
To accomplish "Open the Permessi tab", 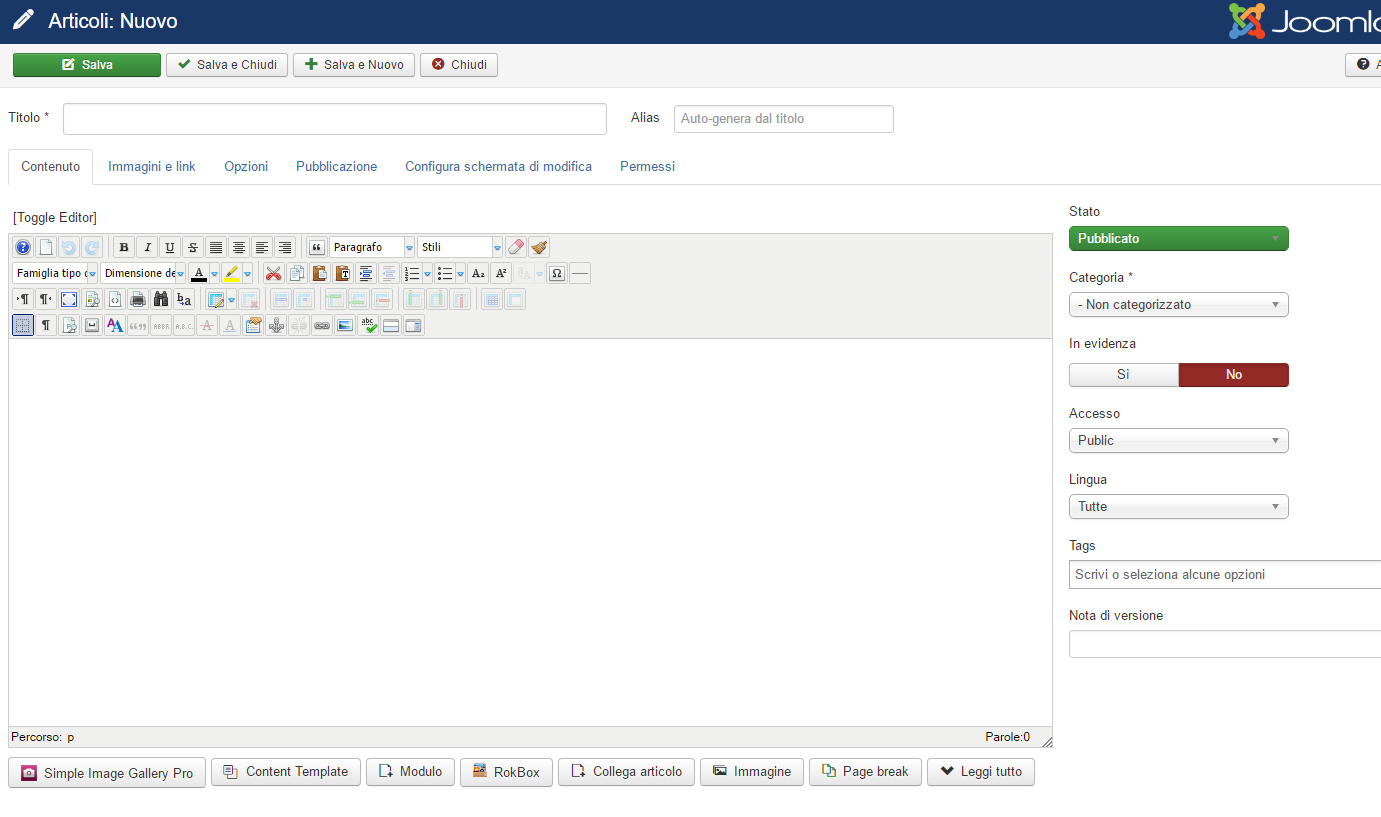I will coord(647,166).
